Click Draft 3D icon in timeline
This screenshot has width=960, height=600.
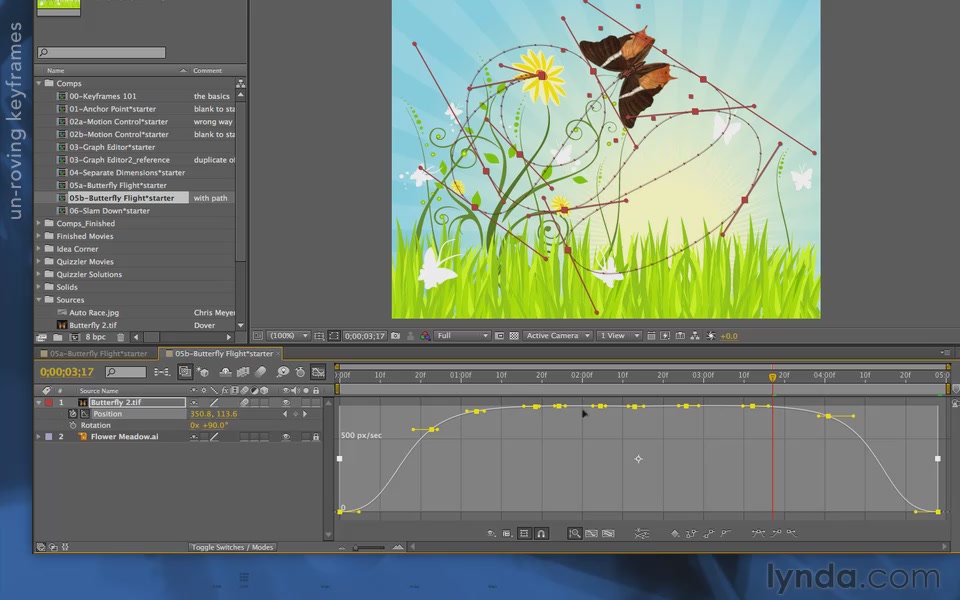(x=202, y=372)
